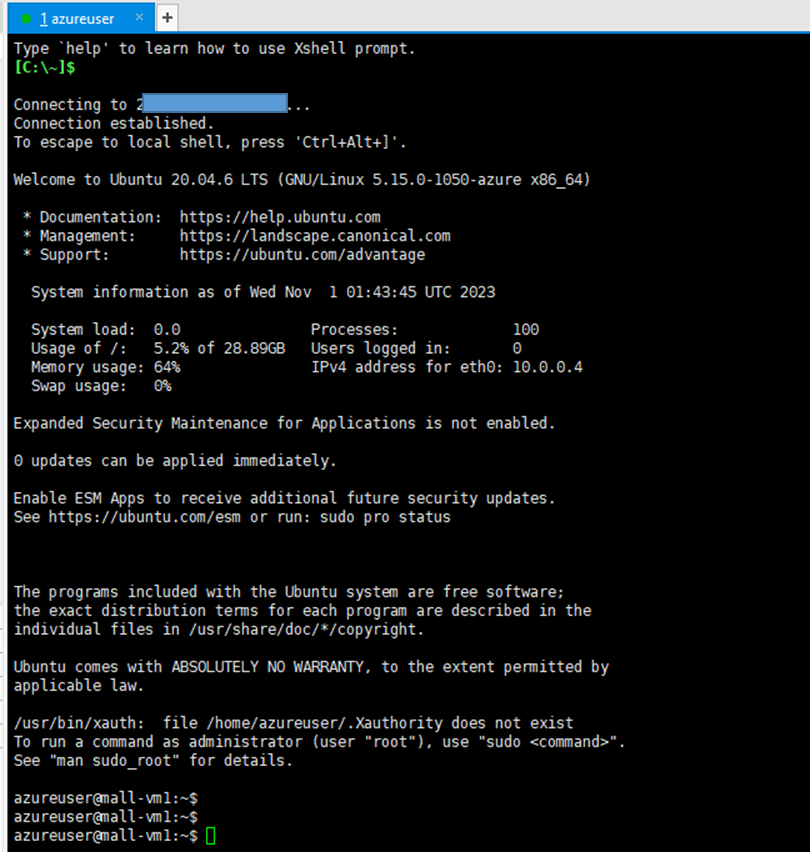The width and height of the screenshot is (810, 852).
Task: Click the 'System load: 0.0' entry
Action: coord(105,330)
